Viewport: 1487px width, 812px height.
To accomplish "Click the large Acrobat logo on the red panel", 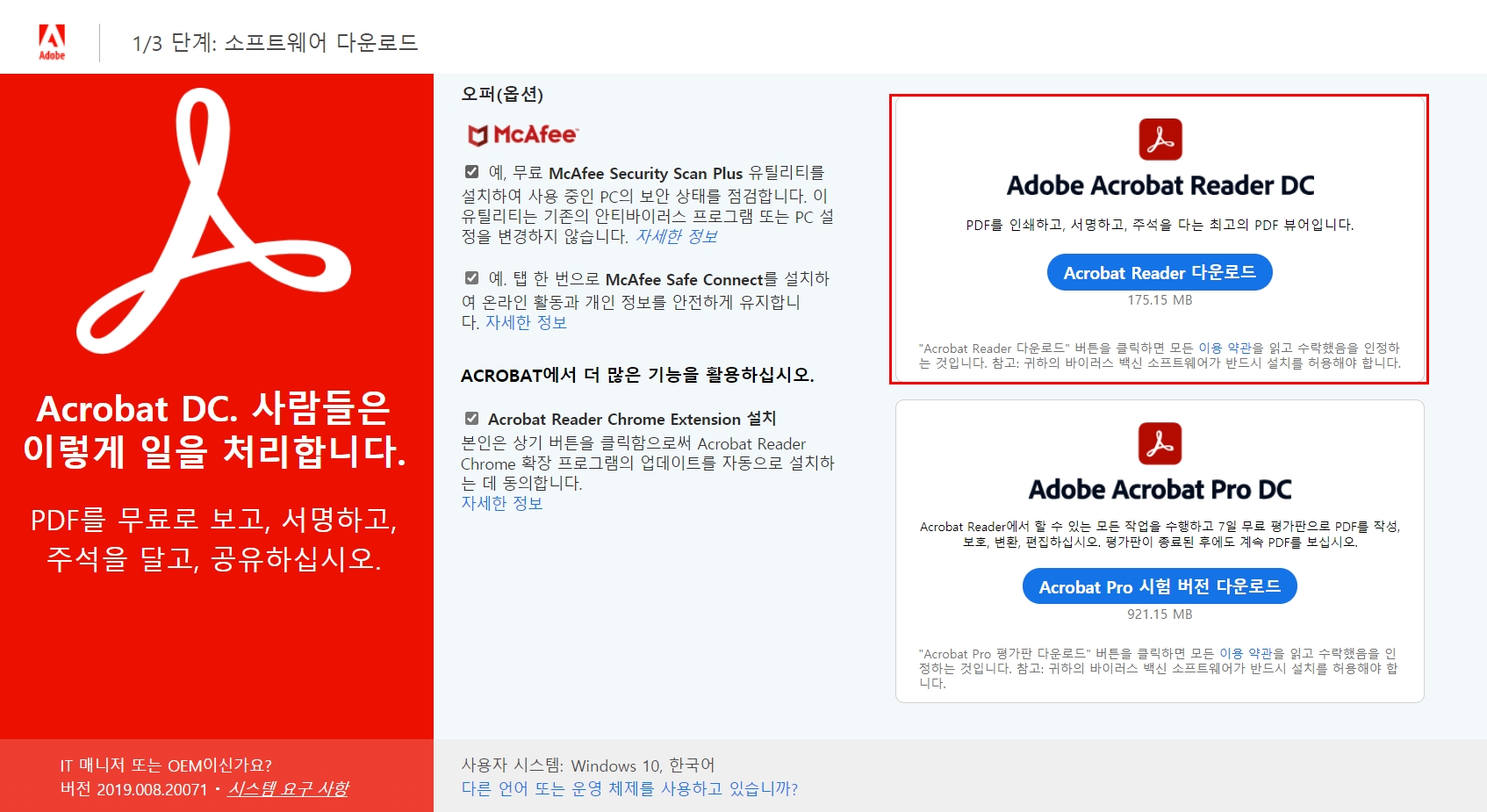I will coord(214,221).
